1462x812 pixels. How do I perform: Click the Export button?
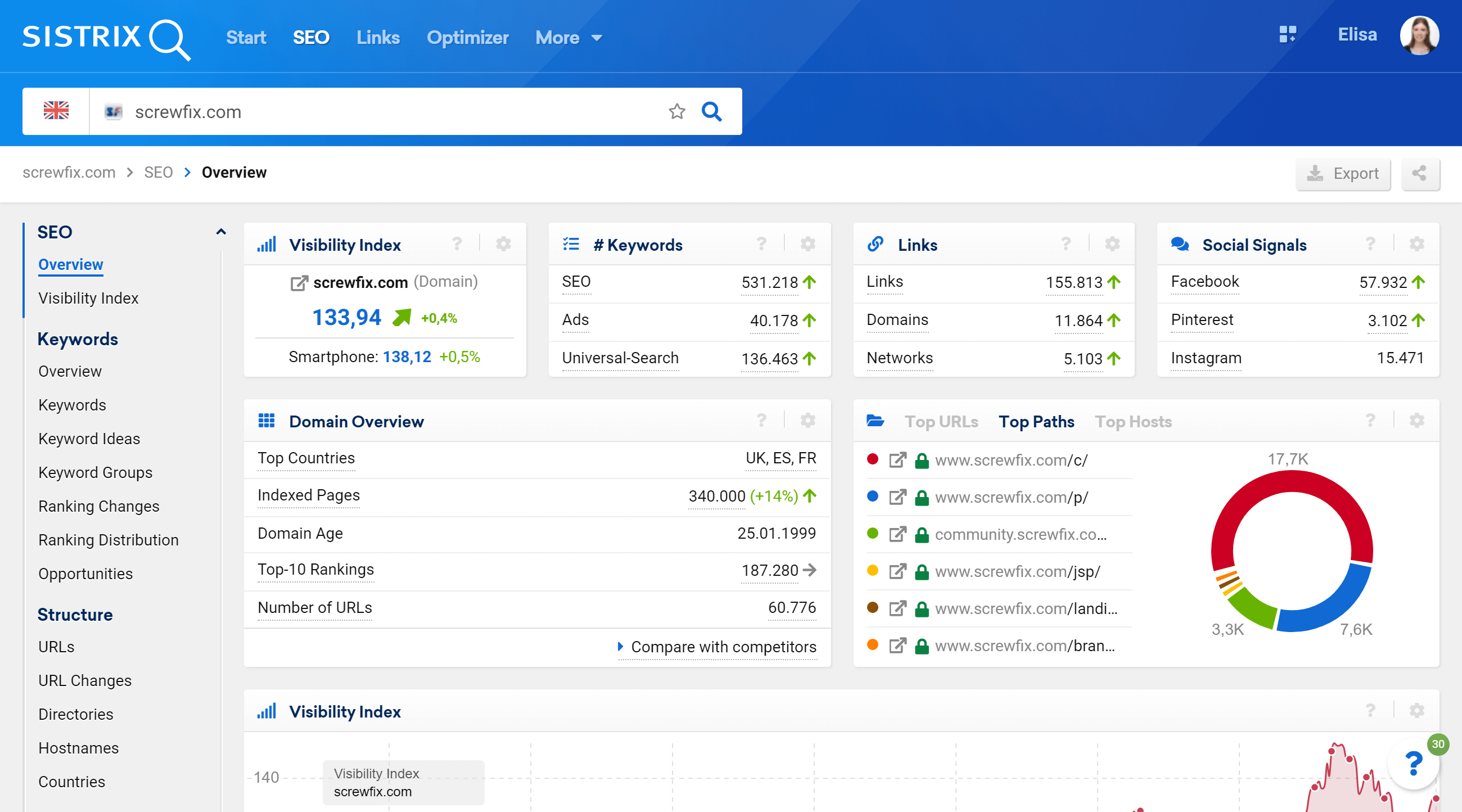1343,174
